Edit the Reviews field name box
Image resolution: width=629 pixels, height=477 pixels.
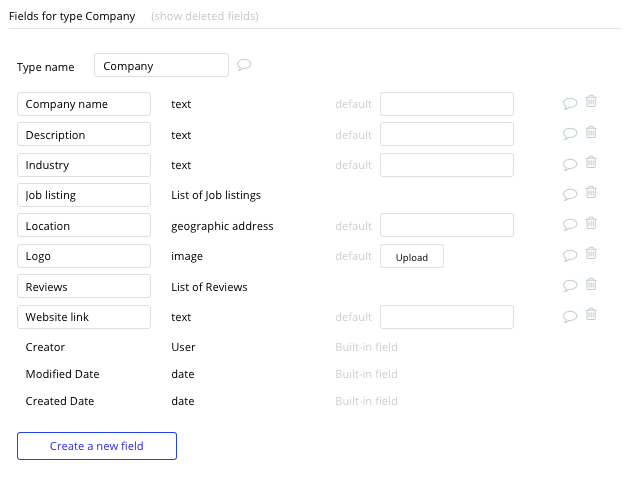point(84,286)
